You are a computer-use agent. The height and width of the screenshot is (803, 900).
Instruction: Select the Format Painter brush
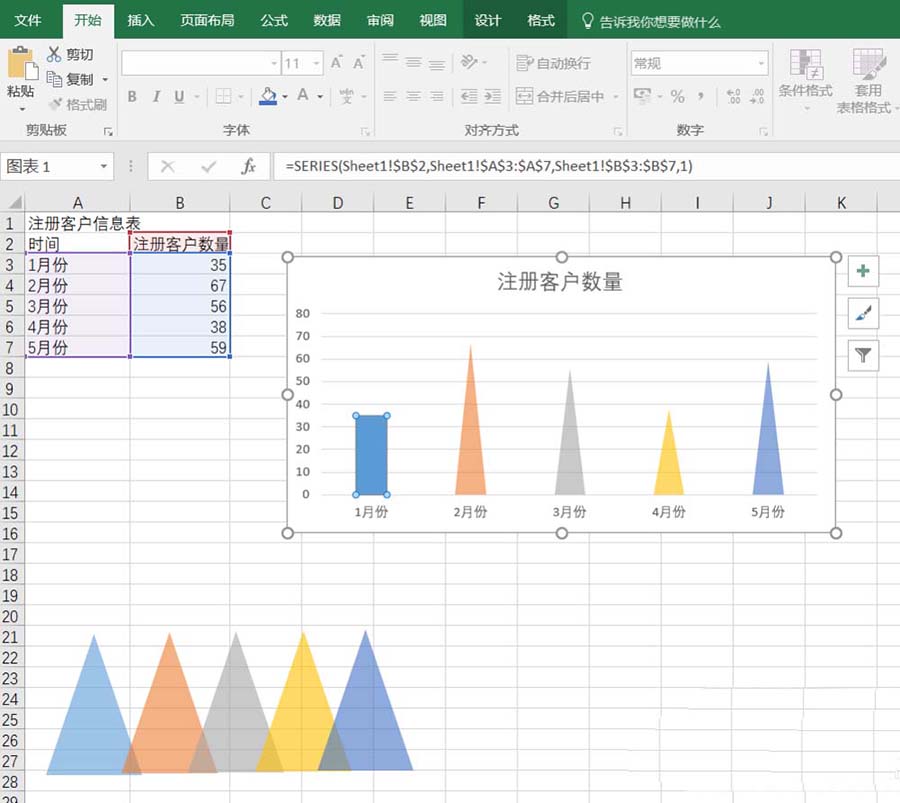click(x=55, y=104)
